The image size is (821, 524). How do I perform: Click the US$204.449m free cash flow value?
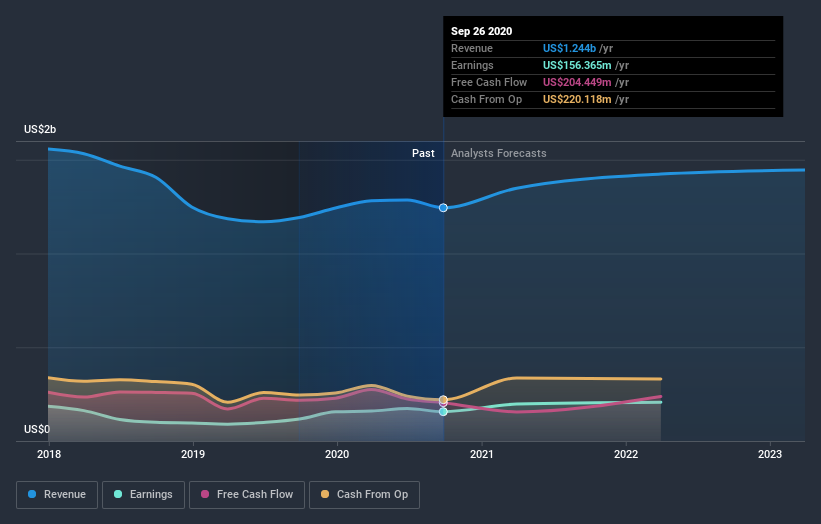pos(577,82)
